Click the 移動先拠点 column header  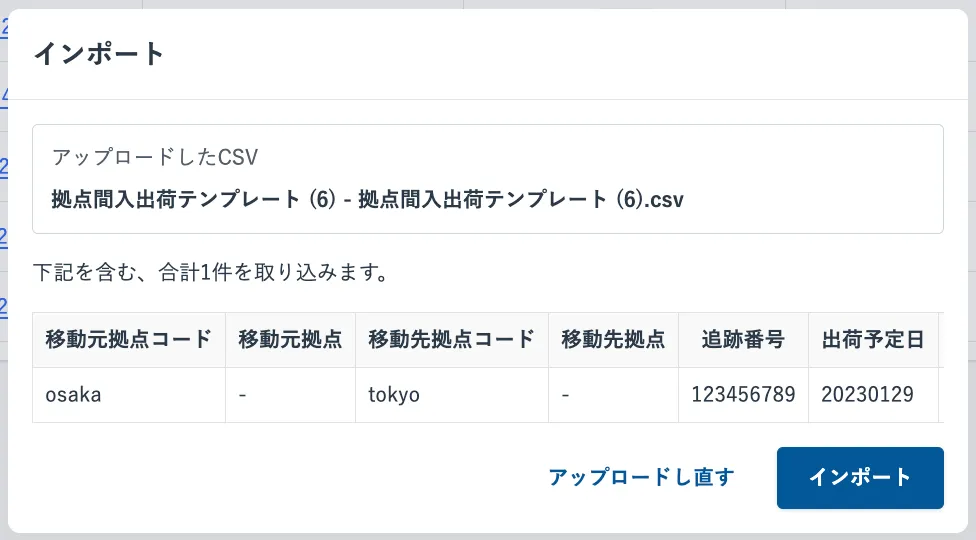[613, 339]
